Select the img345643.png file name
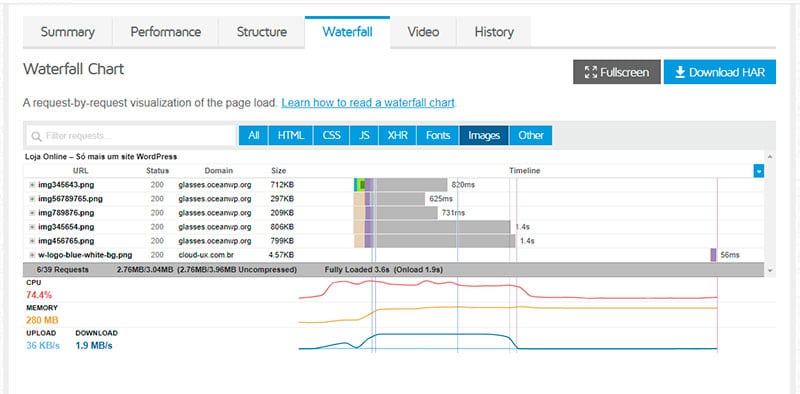The image size is (800, 394). click(66, 185)
